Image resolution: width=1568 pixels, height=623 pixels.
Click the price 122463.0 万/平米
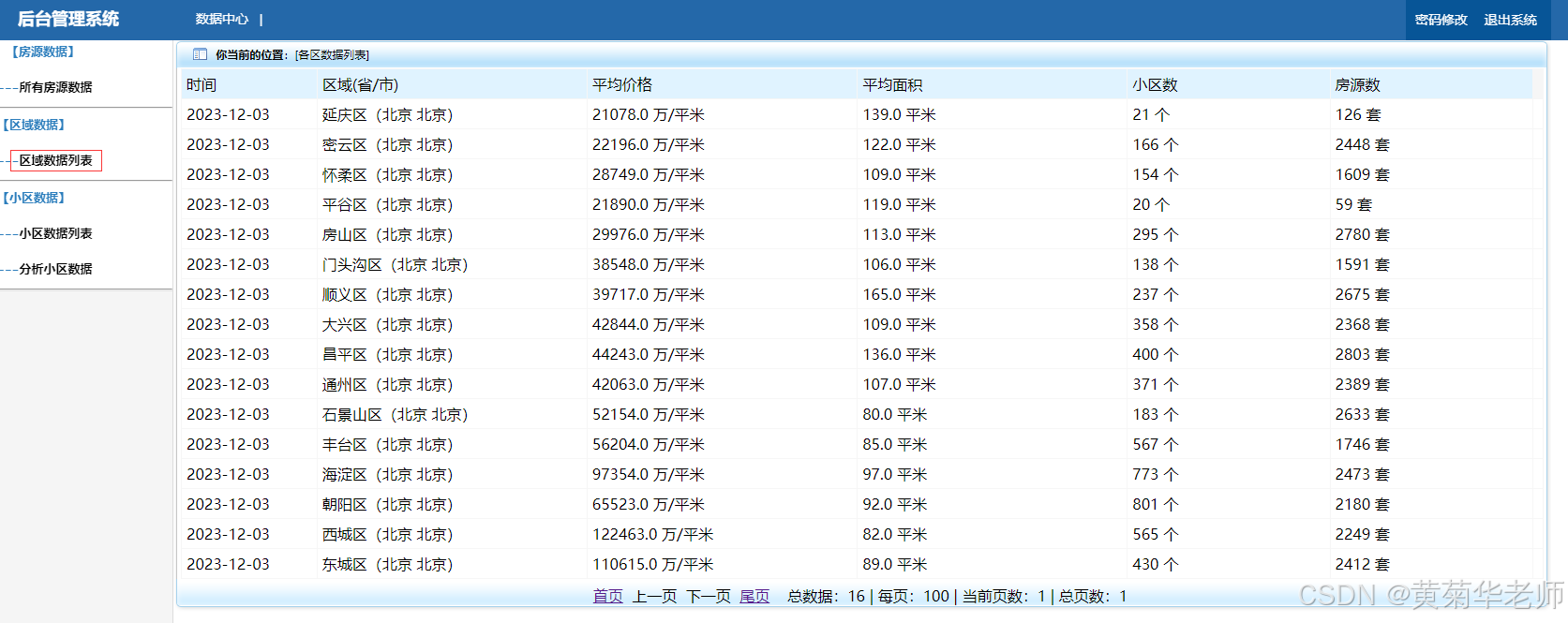652,535
